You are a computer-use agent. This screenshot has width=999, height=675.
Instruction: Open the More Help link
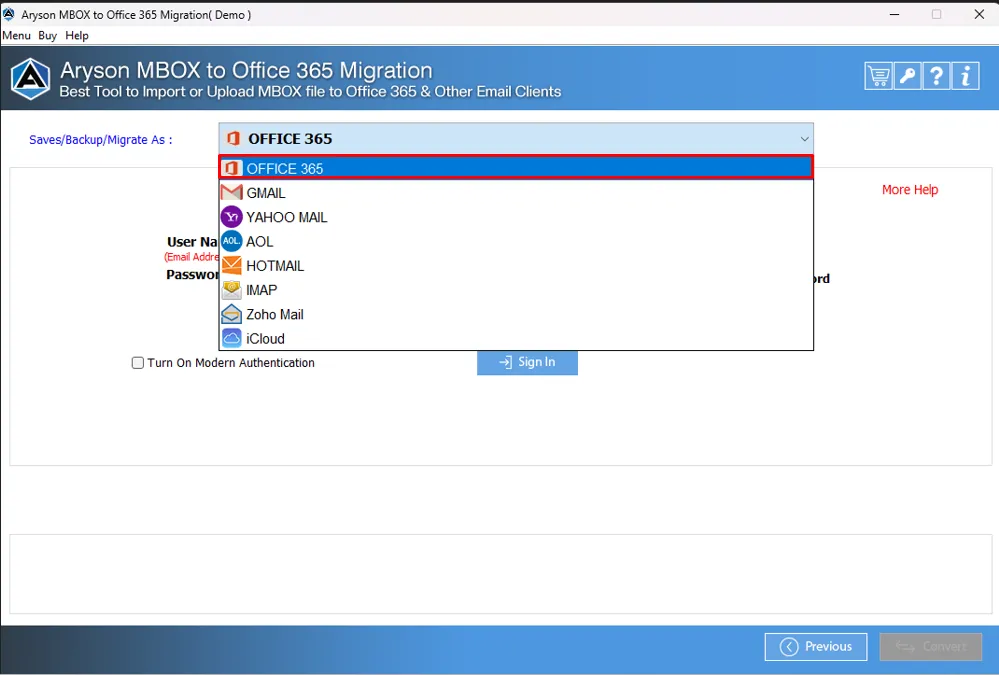click(x=910, y=189)
